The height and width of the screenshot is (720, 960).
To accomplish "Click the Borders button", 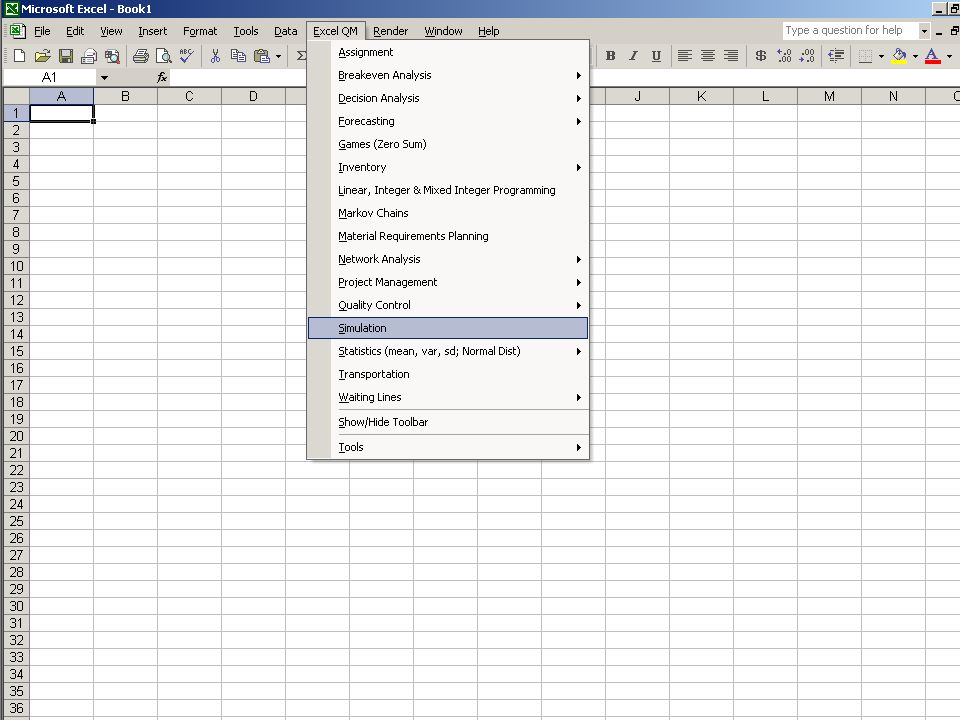I will pos(865,56).
